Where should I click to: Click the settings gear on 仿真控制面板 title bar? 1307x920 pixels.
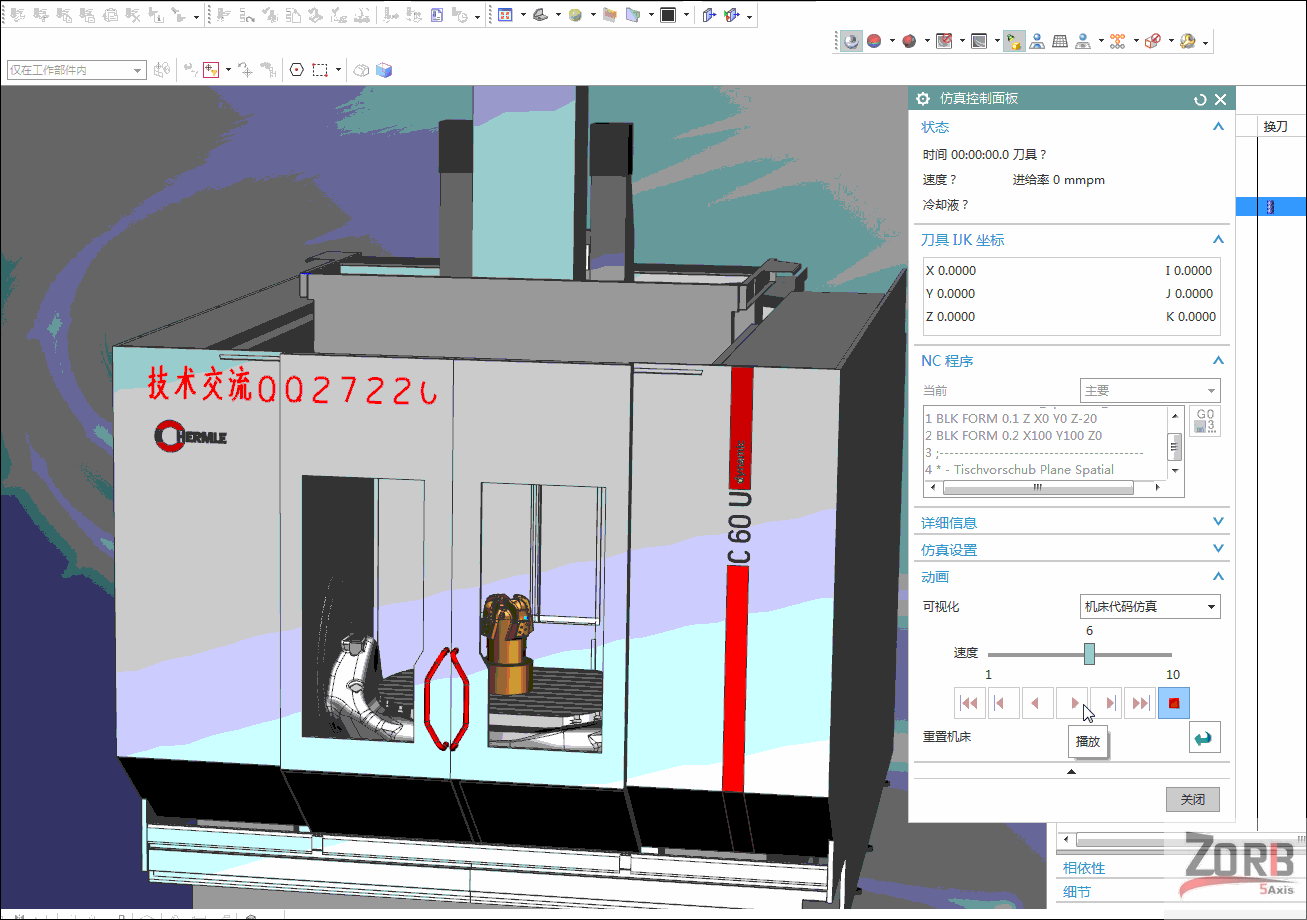coord(922,99)
